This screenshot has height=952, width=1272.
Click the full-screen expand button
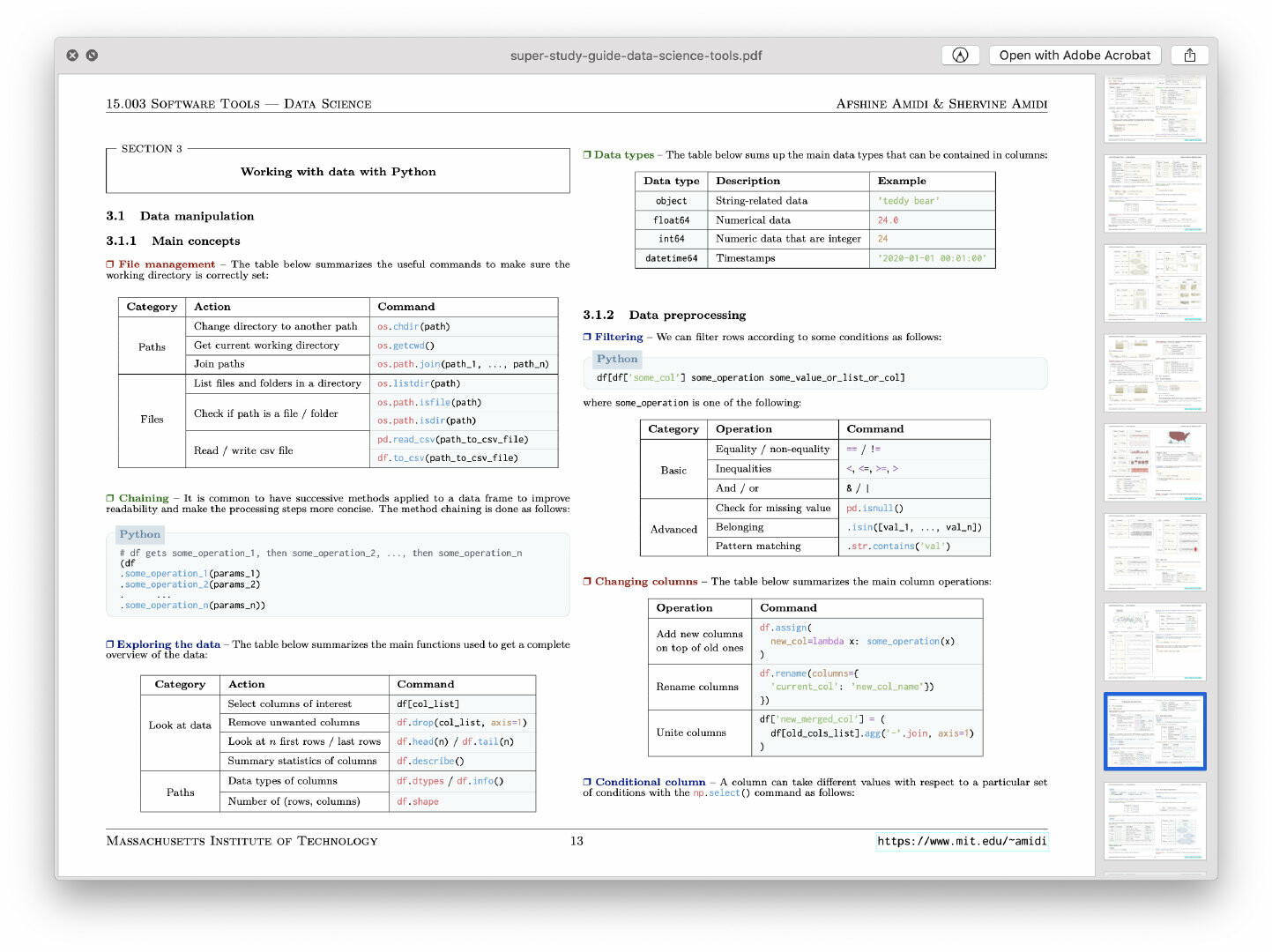[x=92, y=56]
